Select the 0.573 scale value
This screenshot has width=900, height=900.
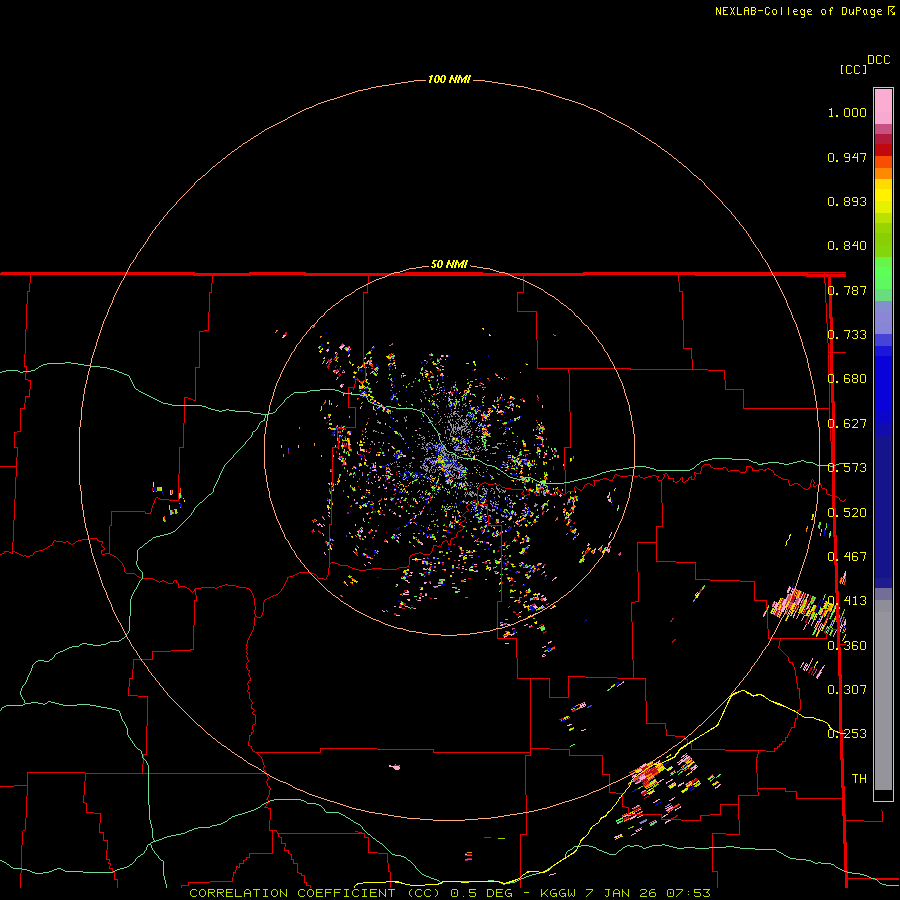(x=847, y=468)
